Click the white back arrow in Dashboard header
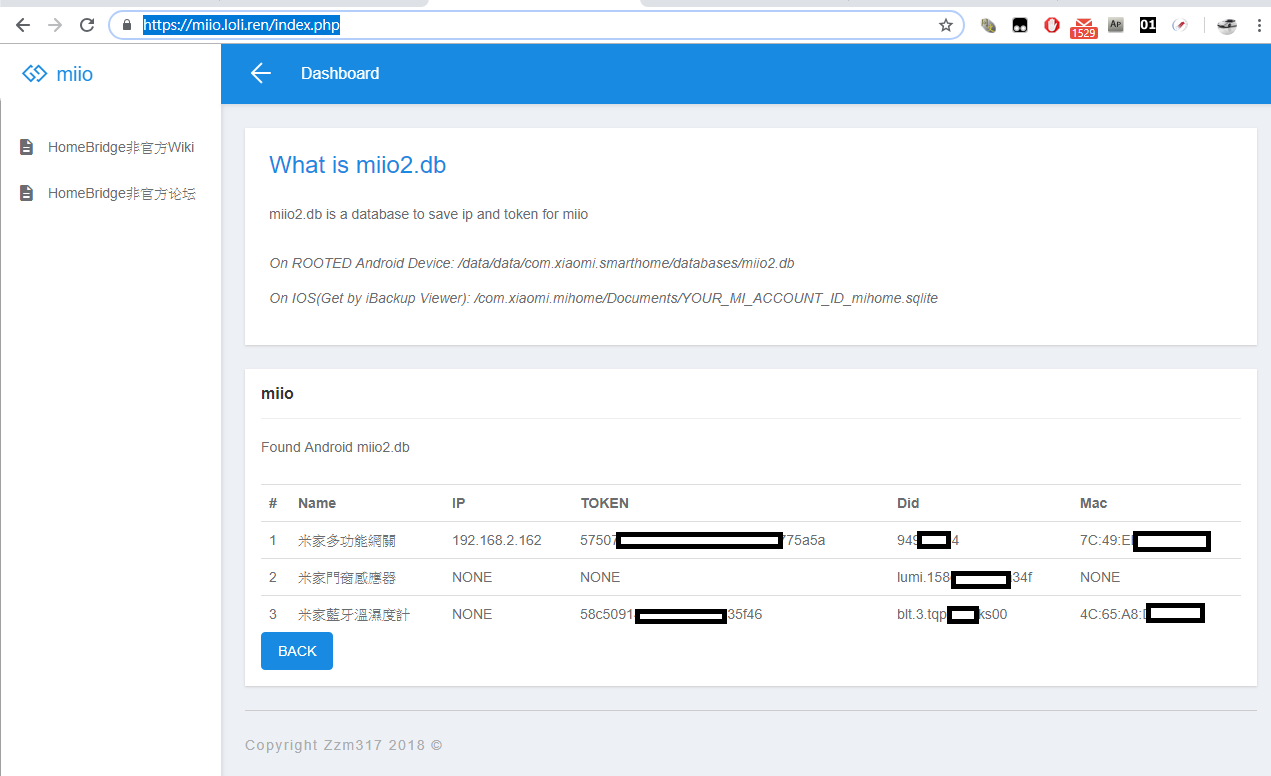 [261, 73]
